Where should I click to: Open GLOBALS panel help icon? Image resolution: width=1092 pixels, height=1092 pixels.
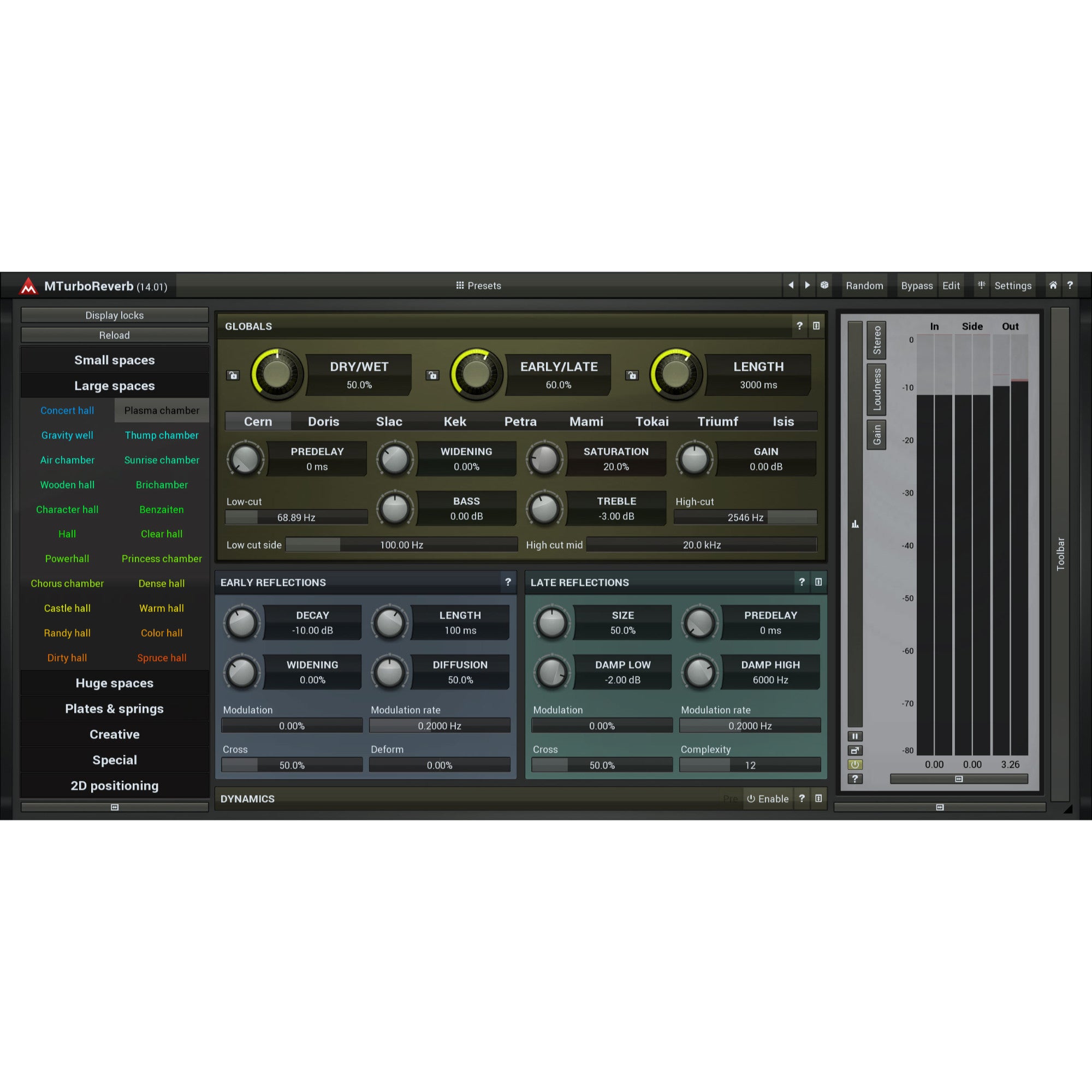pos(800,325)
